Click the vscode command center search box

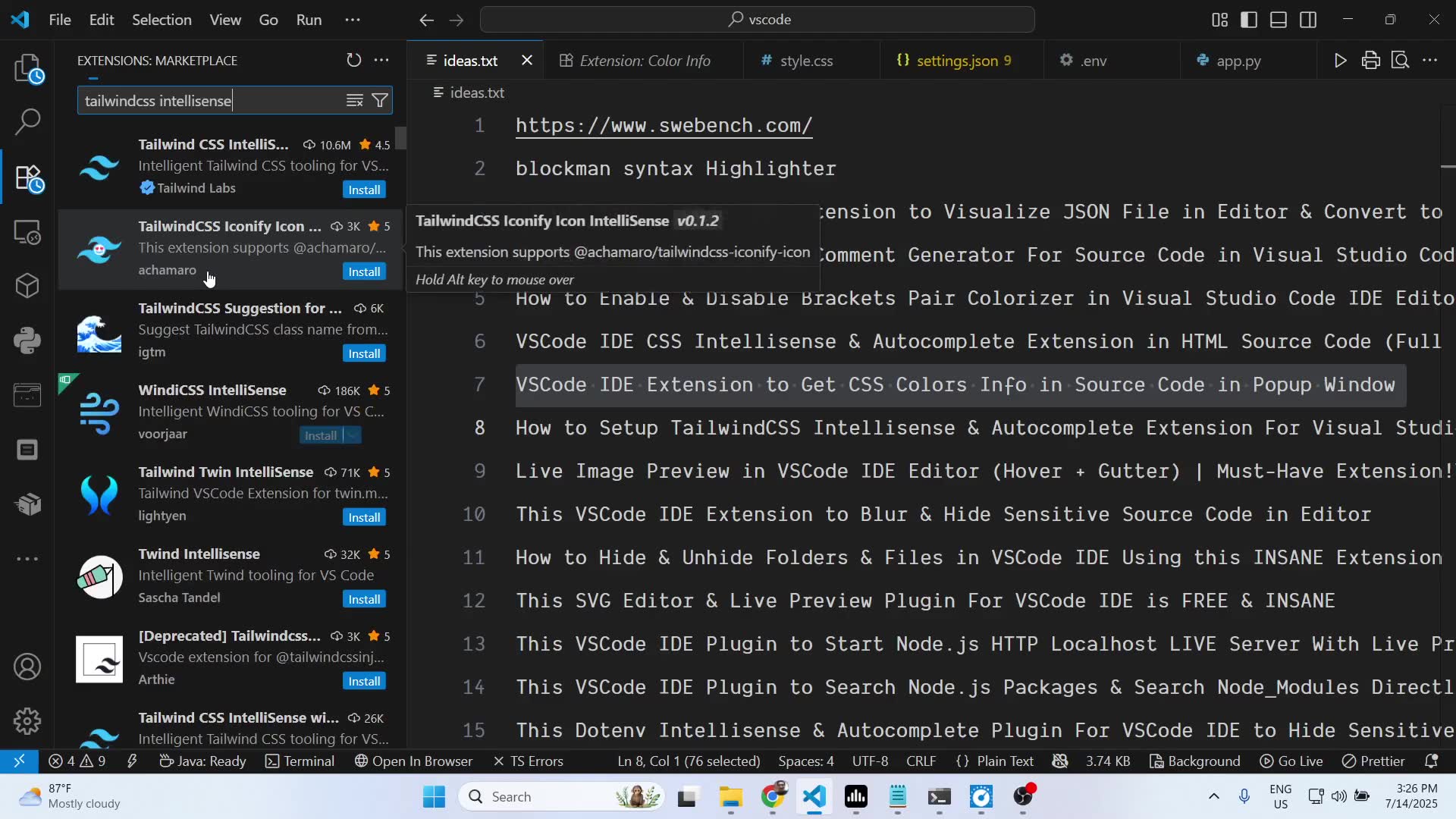coord(758,20)
